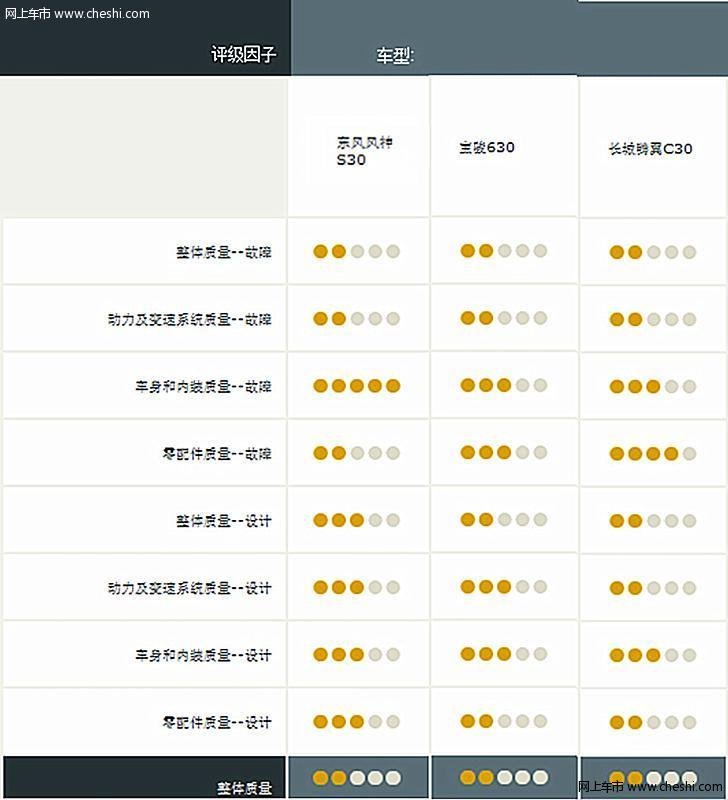Click 宝骏630 rating dots for 车身和内装质量--设计
The image size is (728, 800).
click(504, 654)
